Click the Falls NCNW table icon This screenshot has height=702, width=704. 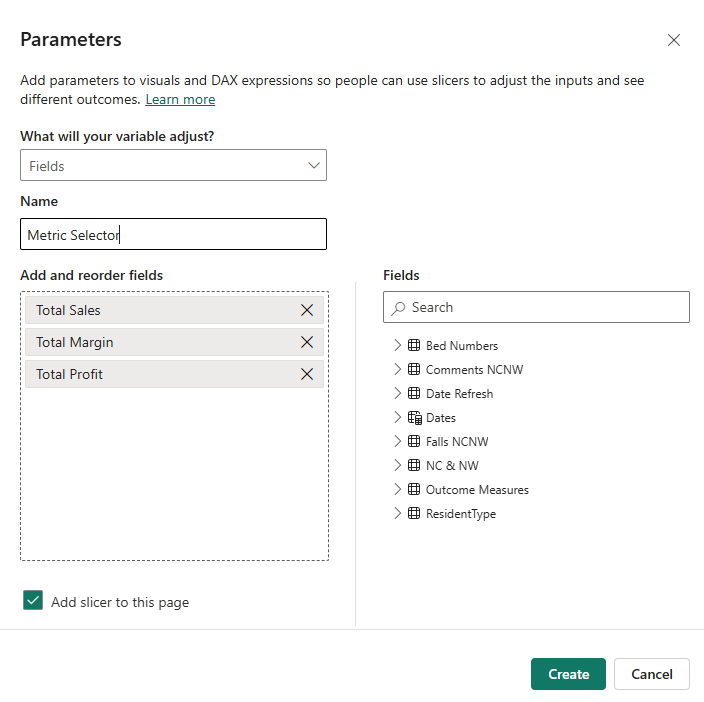pyautogui.click(x=414, y=441)
